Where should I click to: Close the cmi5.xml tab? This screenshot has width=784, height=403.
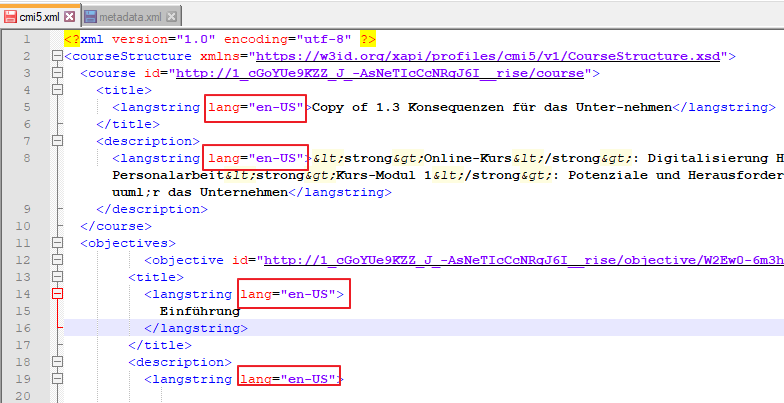pos(70,16)
